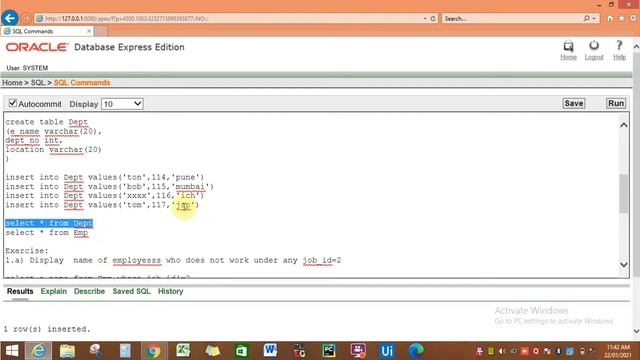Click the page scrollbar up arrow
This screenshot has width=640, height=360.
pyautogui.click(x=636, y=47)
